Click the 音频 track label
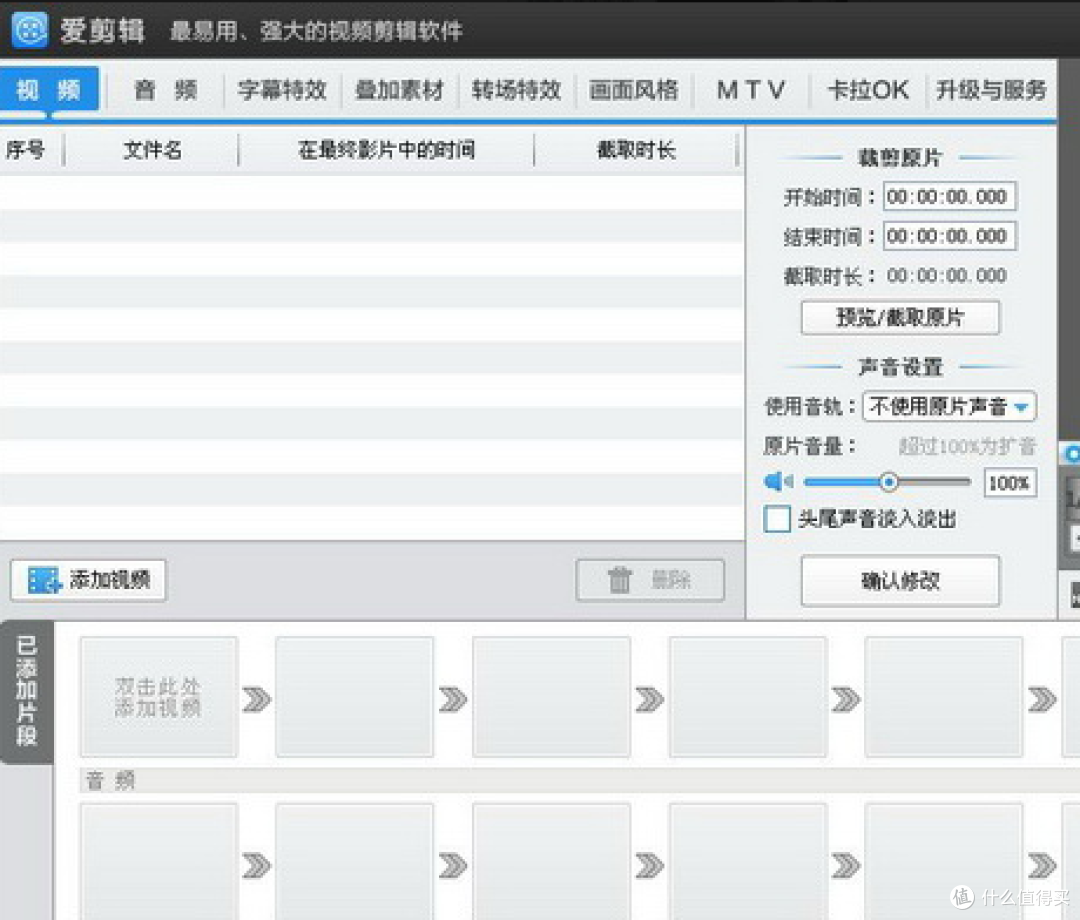The height and width of the screenshot is (920, 1080). click(x=110, y=780)
